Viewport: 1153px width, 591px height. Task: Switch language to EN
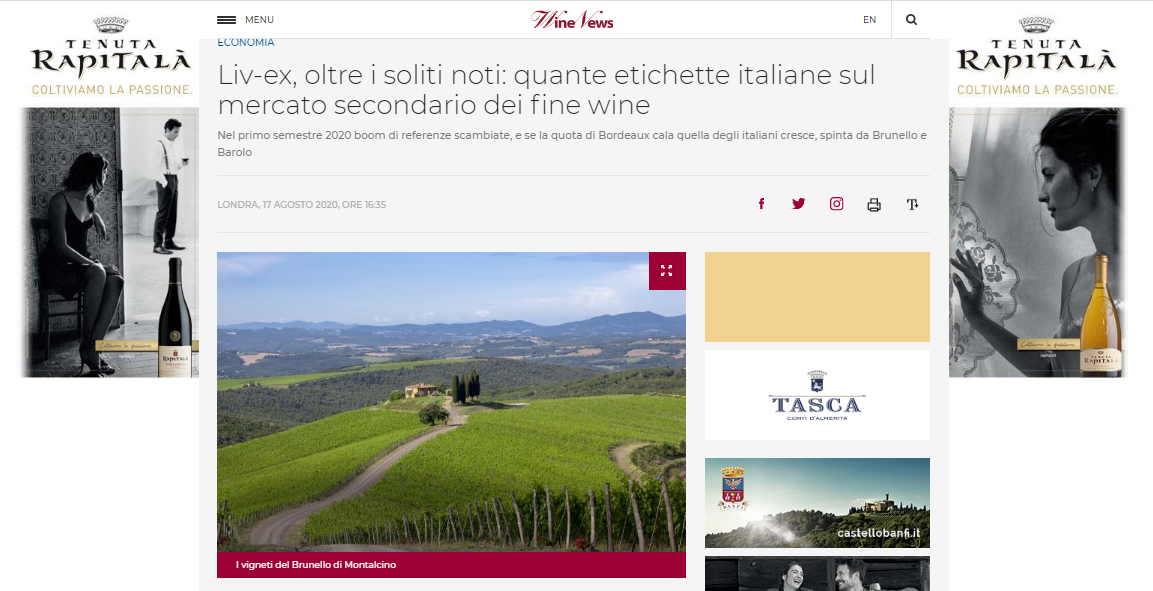(869, 20)
